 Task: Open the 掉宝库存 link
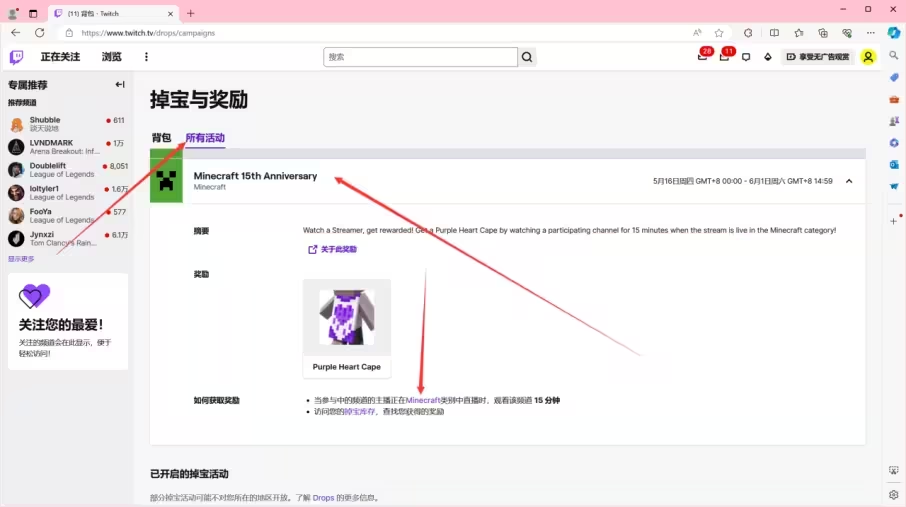(359, 412)
